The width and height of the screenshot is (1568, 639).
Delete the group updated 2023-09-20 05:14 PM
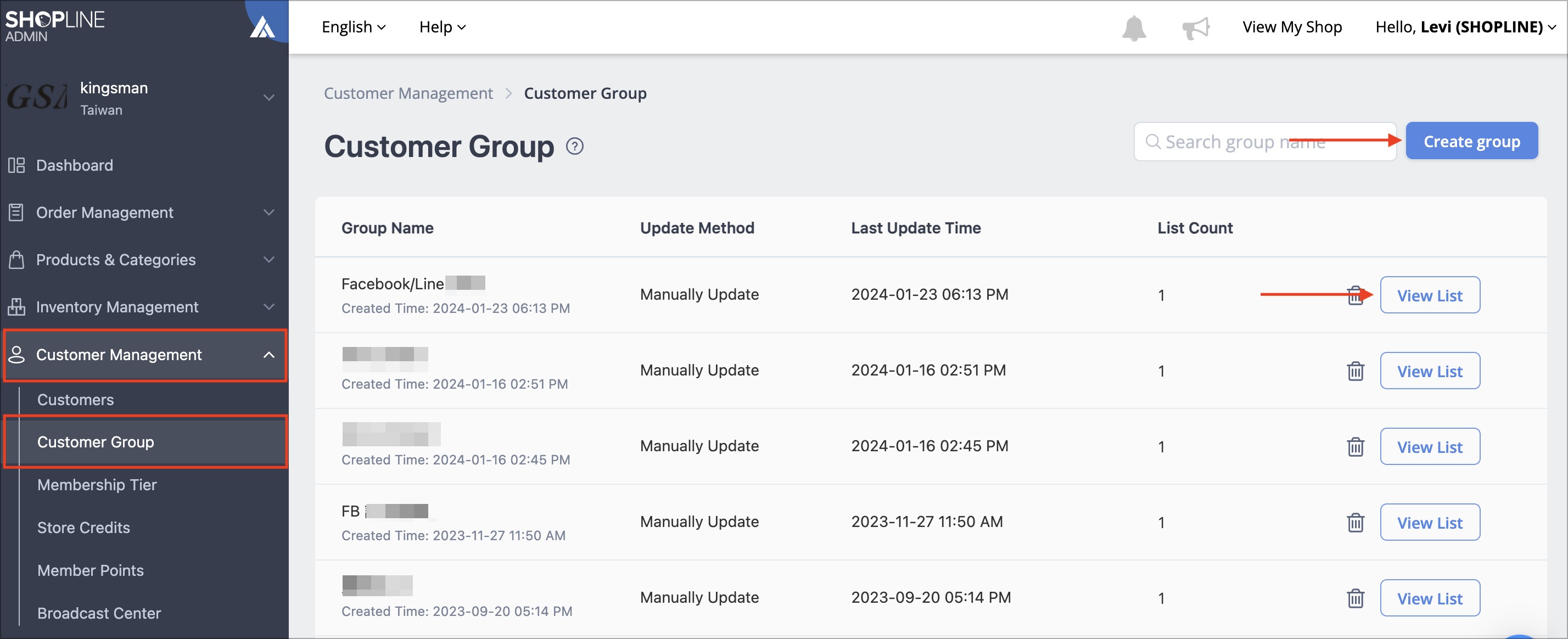pyautogui.click(x=1355, y=599)
